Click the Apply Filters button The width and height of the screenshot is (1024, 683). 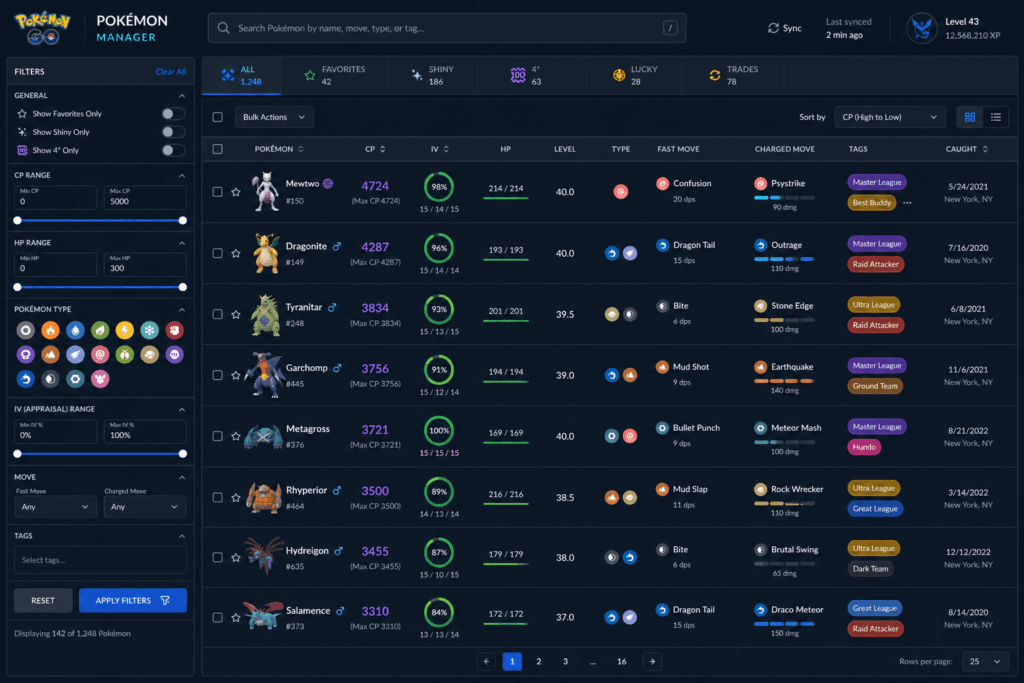coord(133,601)
